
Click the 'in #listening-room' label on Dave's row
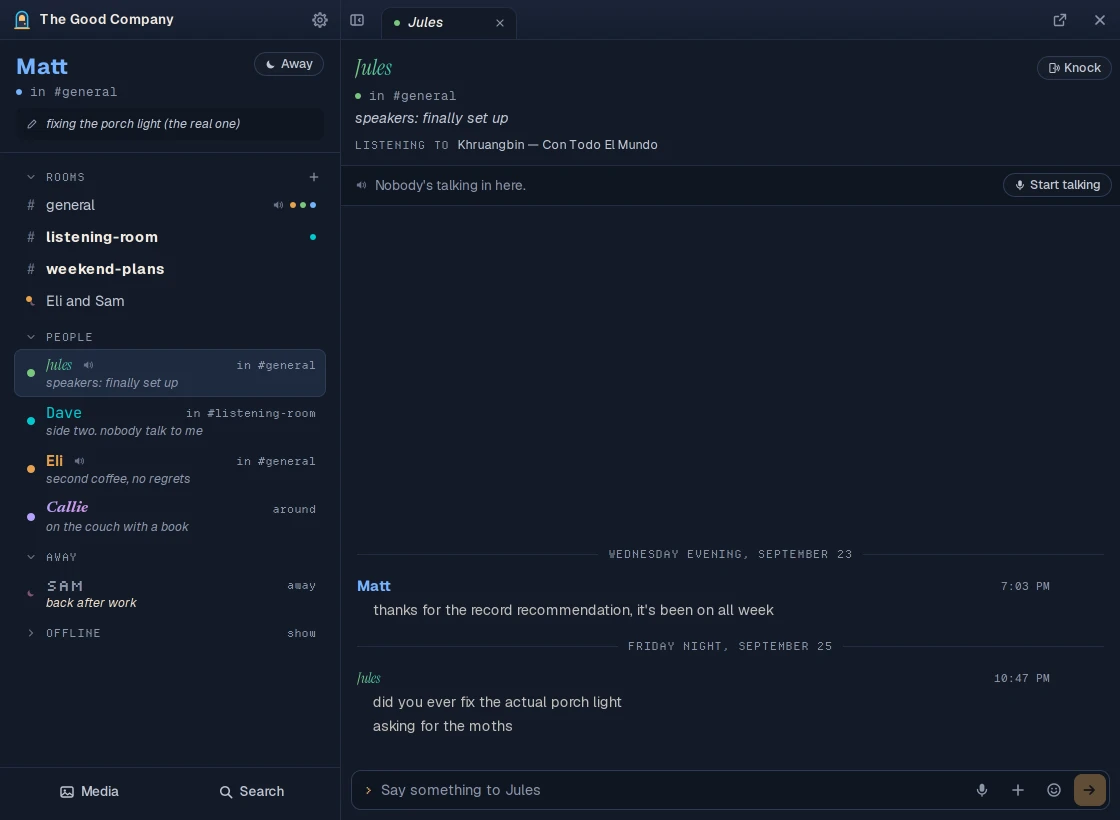(251, 413)
